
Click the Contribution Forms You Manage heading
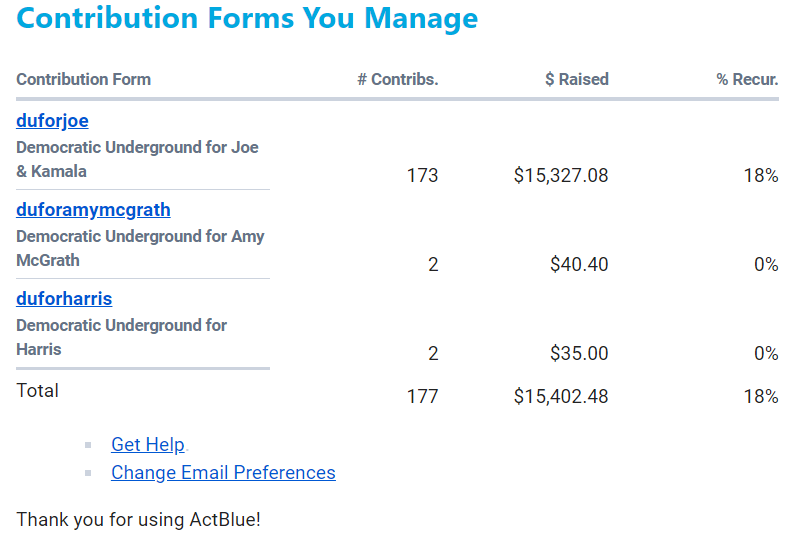coord(247,19)
